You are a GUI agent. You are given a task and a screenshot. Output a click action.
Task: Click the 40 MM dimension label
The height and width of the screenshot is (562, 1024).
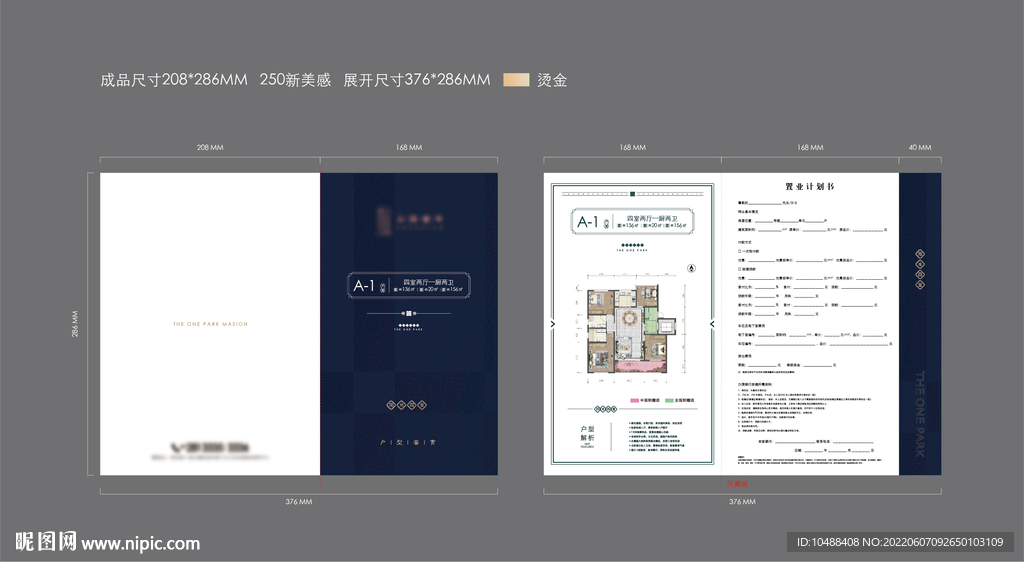point(920,148)
